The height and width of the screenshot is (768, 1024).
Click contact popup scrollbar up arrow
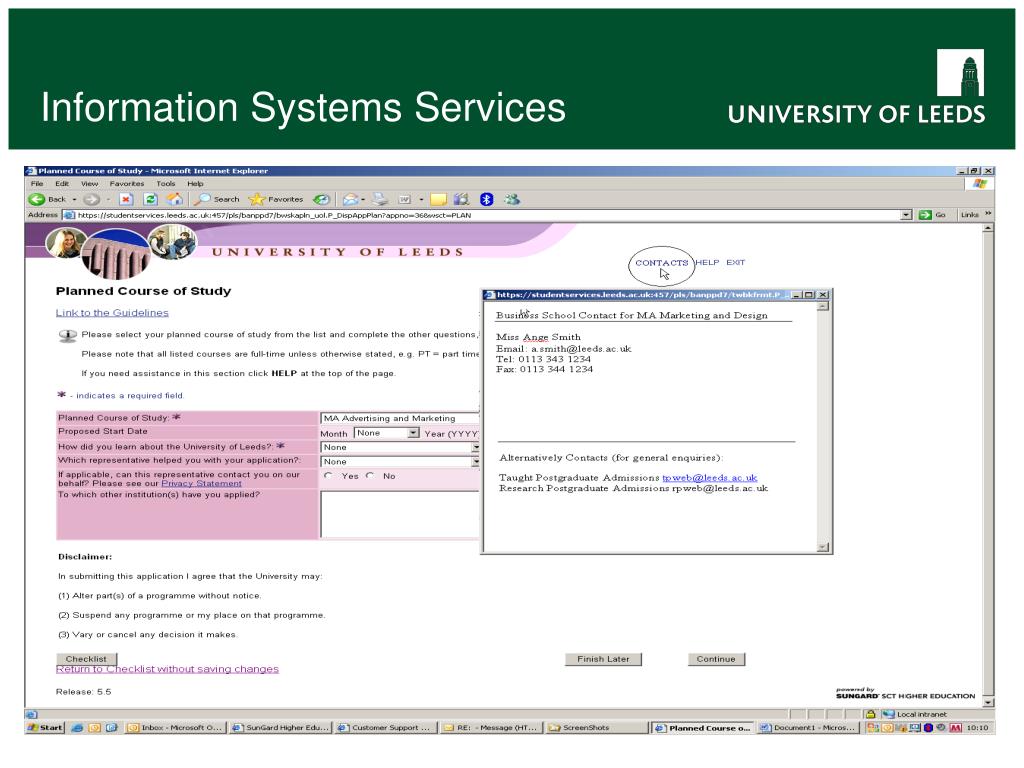823,306
